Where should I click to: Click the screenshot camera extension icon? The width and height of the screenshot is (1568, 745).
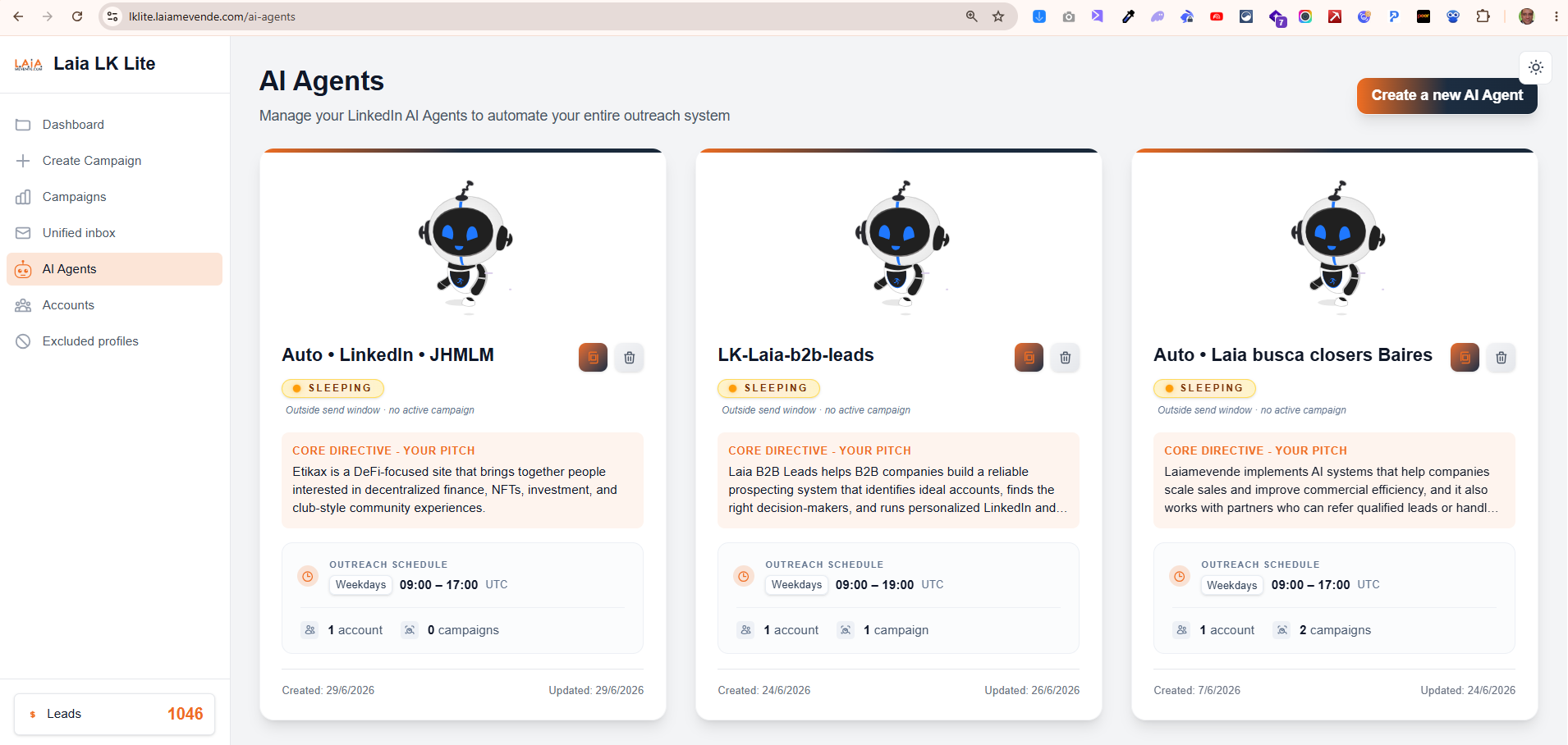(x=1069, y=16)
